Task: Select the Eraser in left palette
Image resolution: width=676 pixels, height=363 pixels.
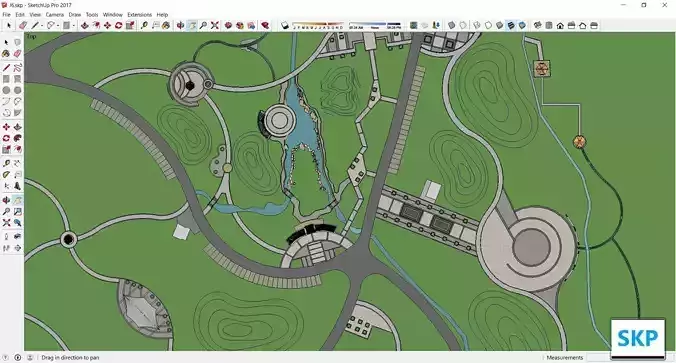Action: point(17,53)
